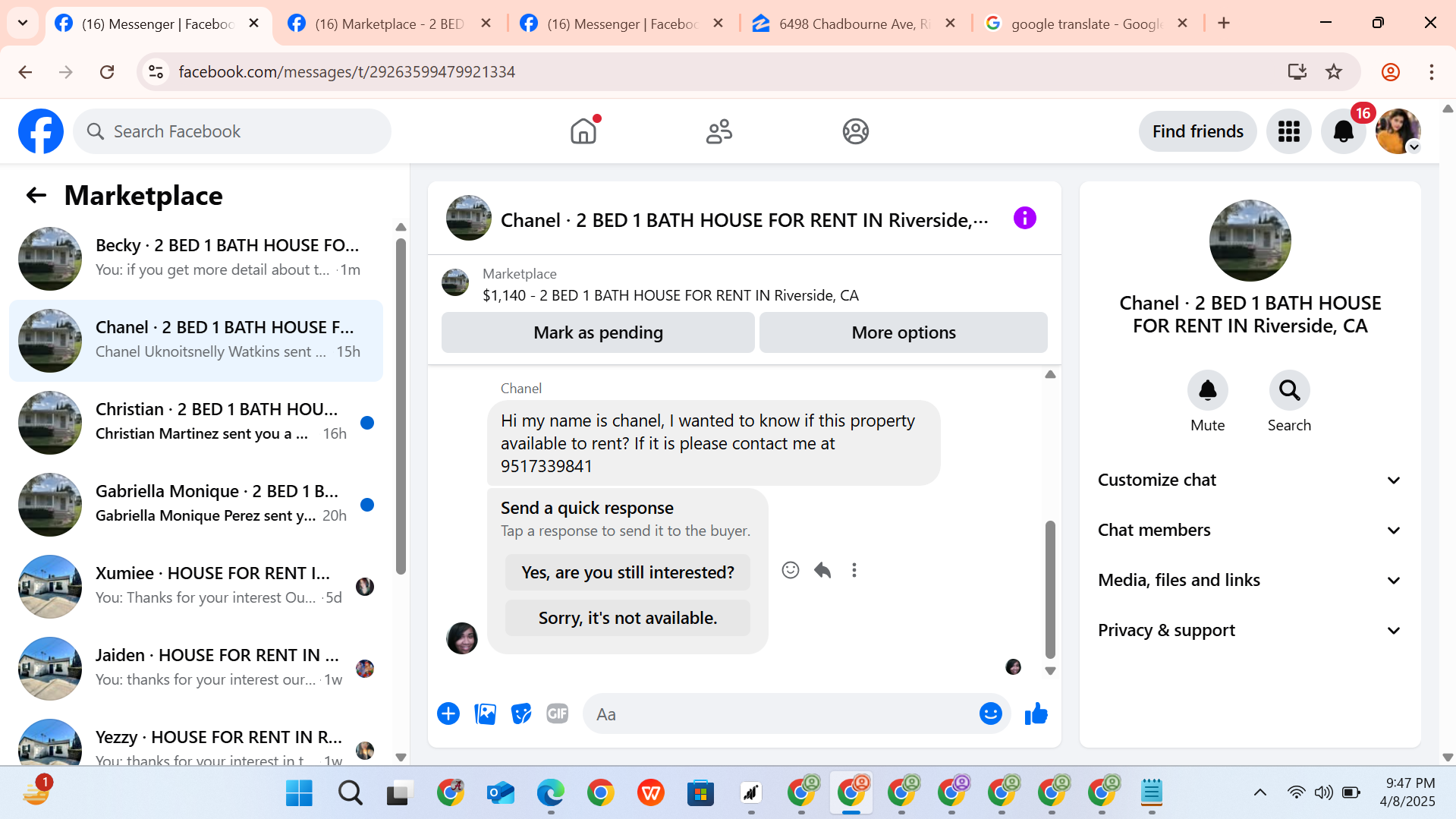Open Windows Start menu

pos(299,792)
